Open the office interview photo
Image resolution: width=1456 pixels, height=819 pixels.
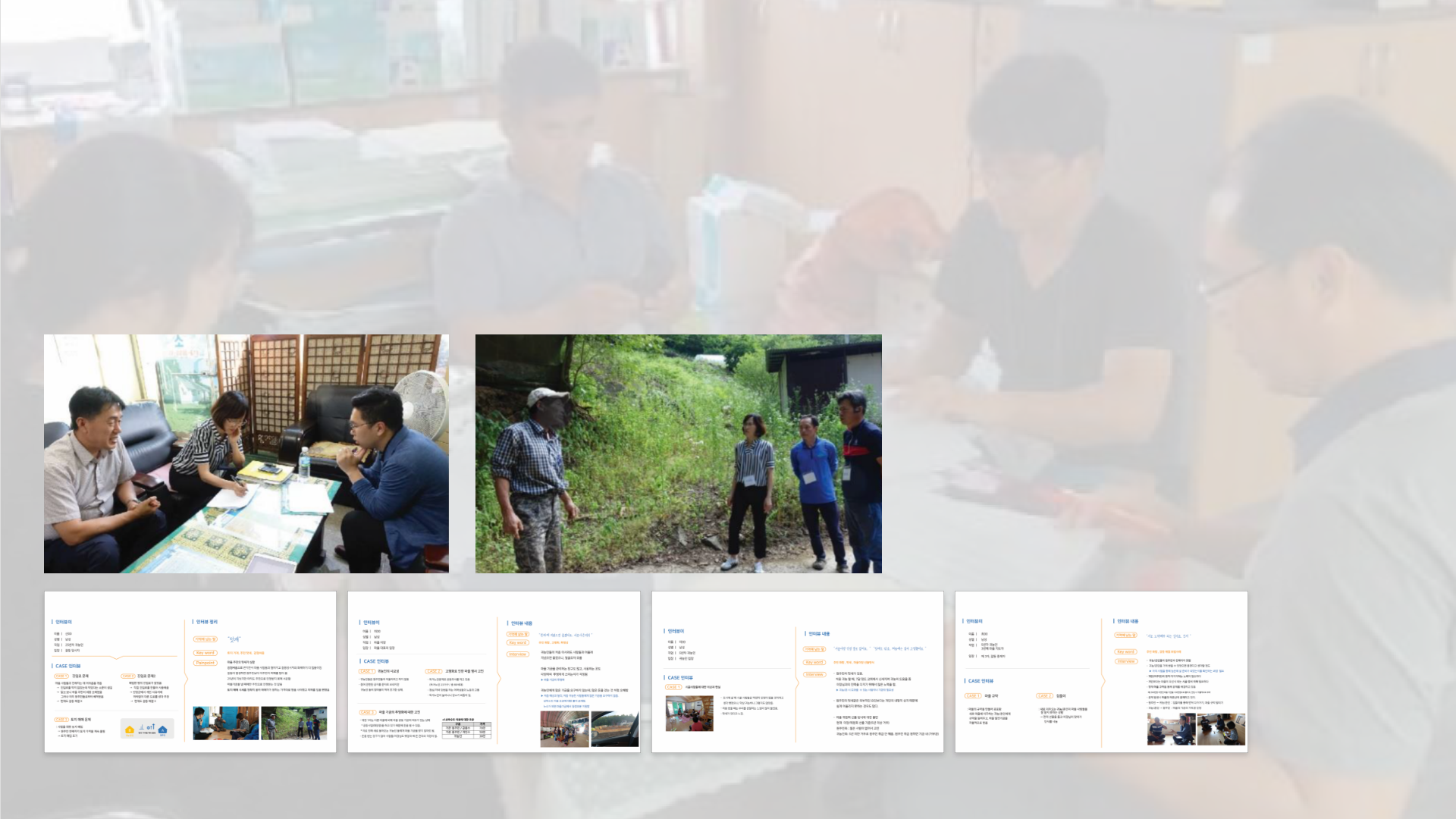pyautogui.click(x=246, y=453)
